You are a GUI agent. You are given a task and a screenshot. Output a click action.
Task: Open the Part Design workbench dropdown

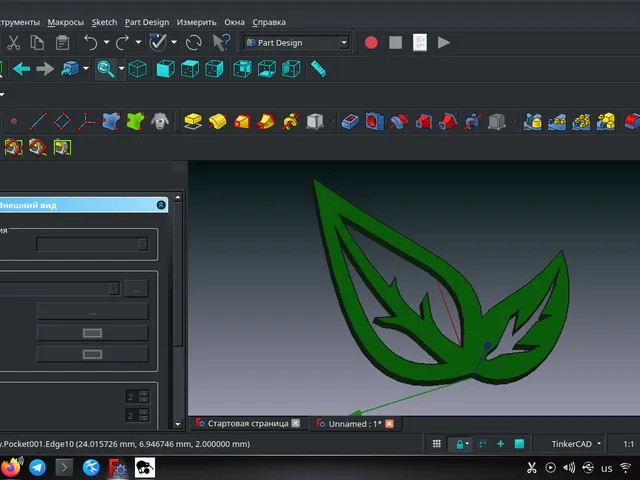coord(297,42)
